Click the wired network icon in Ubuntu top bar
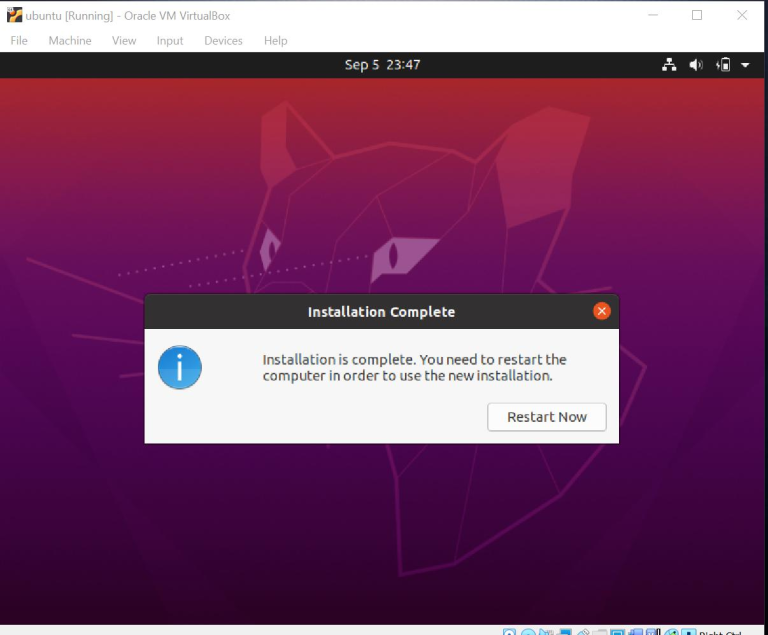This screenshot has height=635, width=768. point(670,65)
